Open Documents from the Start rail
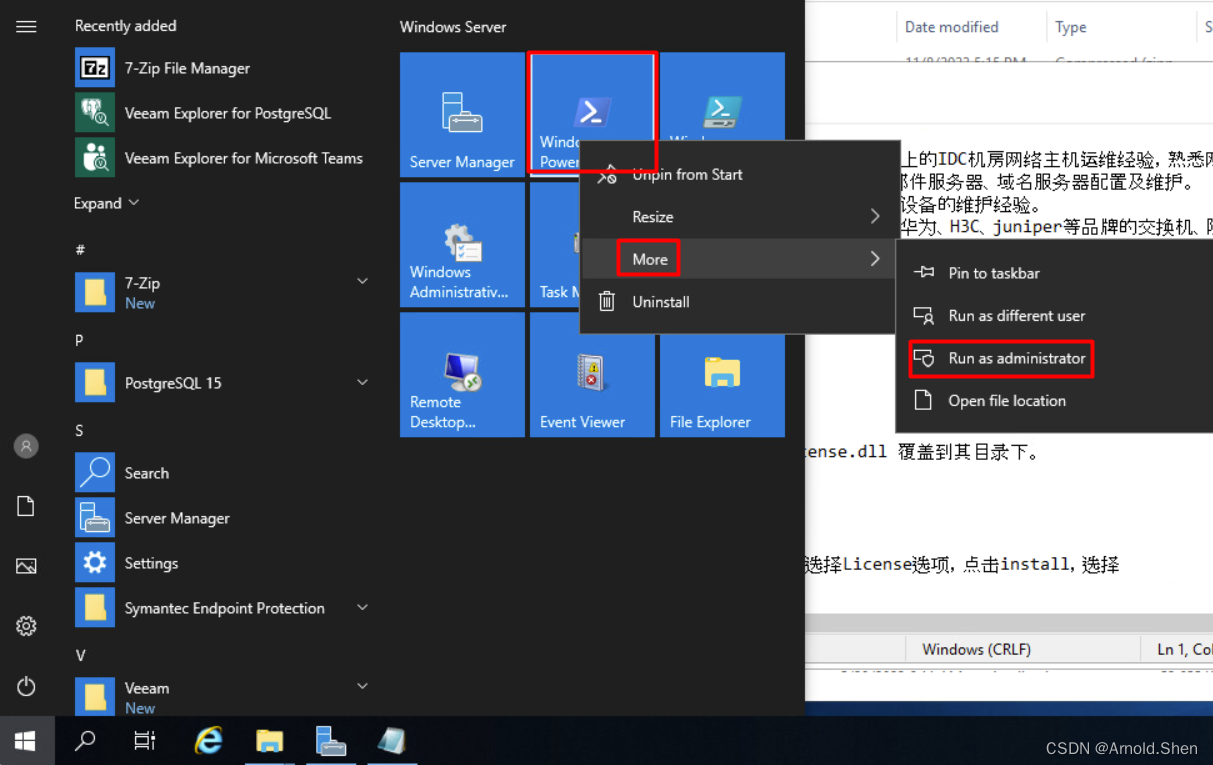 26,506
